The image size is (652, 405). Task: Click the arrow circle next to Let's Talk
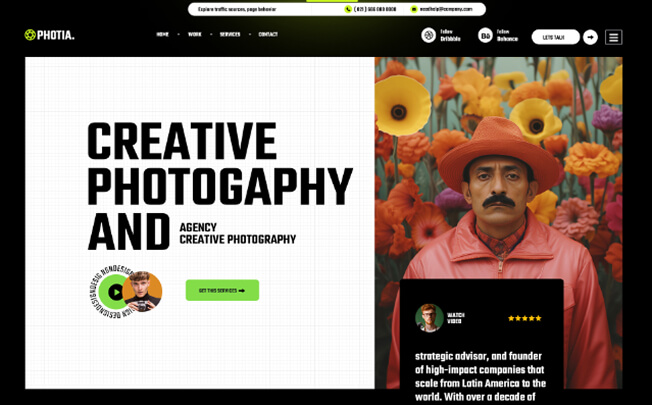click(590, 37)
